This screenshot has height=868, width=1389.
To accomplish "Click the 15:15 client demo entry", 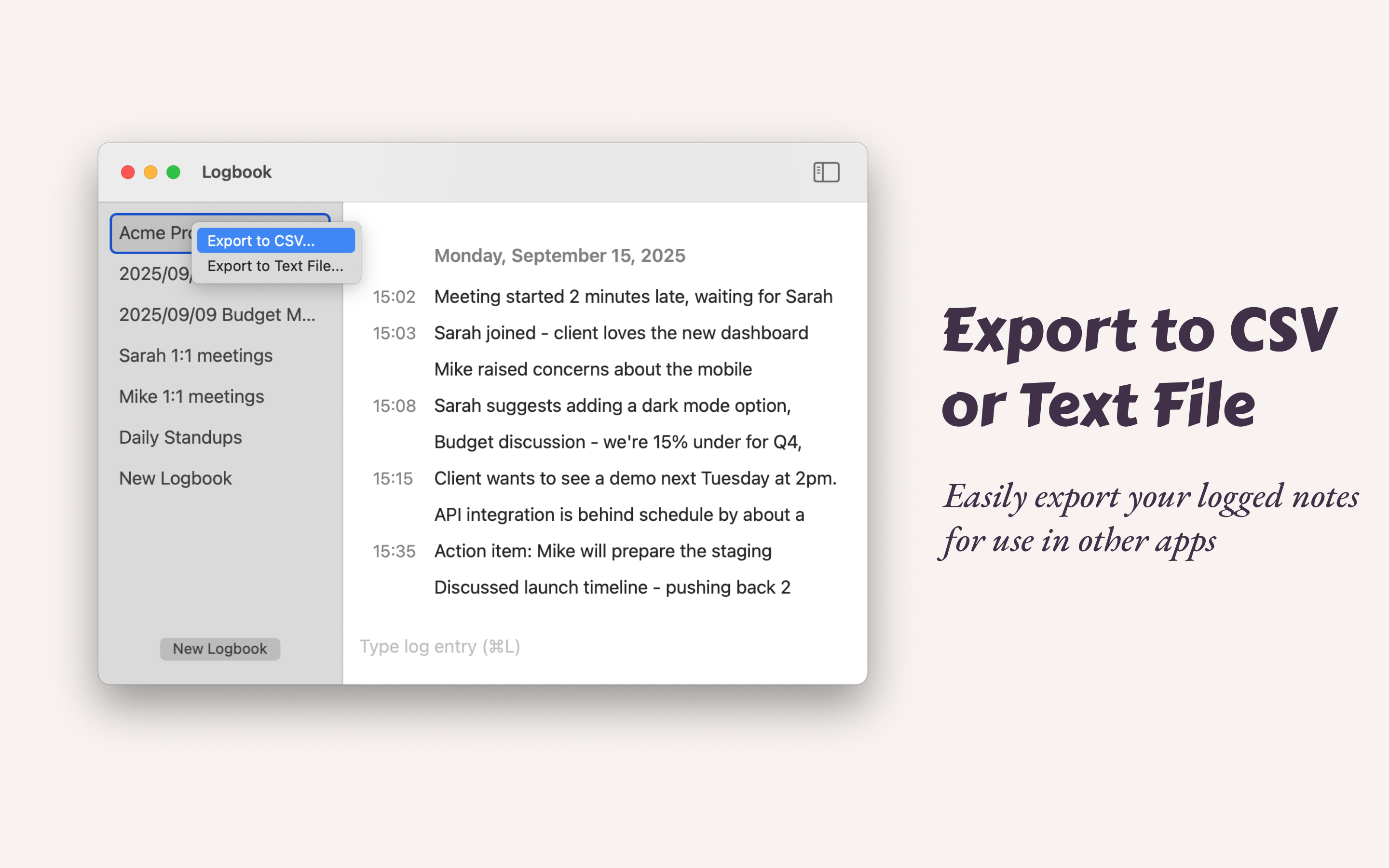I will (x=635, y=478).
